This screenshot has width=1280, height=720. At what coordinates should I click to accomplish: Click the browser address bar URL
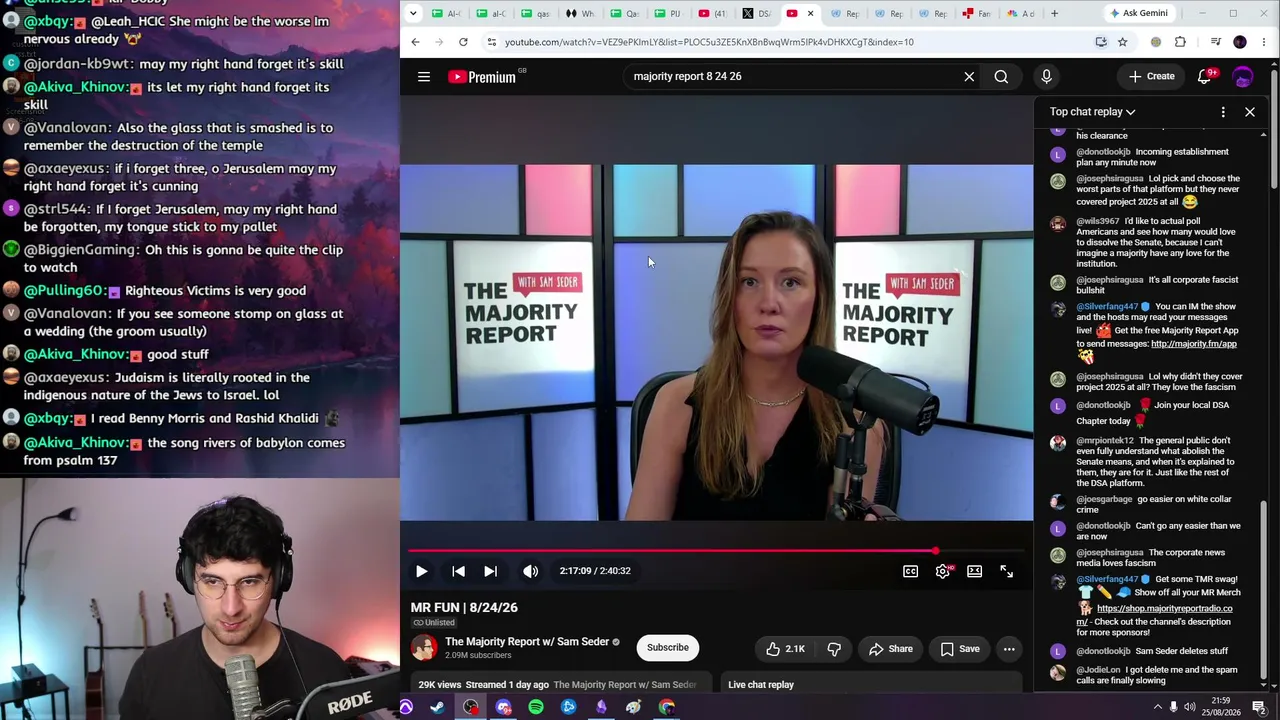coord(709,42)
